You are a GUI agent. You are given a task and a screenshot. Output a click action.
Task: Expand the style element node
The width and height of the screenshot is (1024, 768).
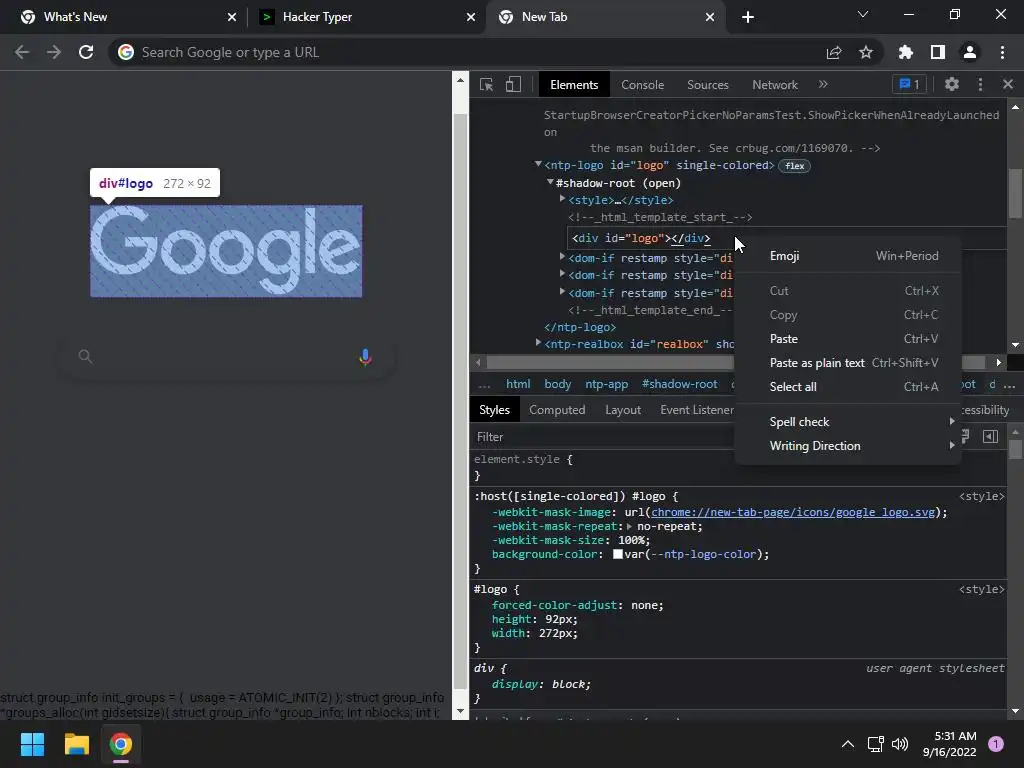click(562, 199)
